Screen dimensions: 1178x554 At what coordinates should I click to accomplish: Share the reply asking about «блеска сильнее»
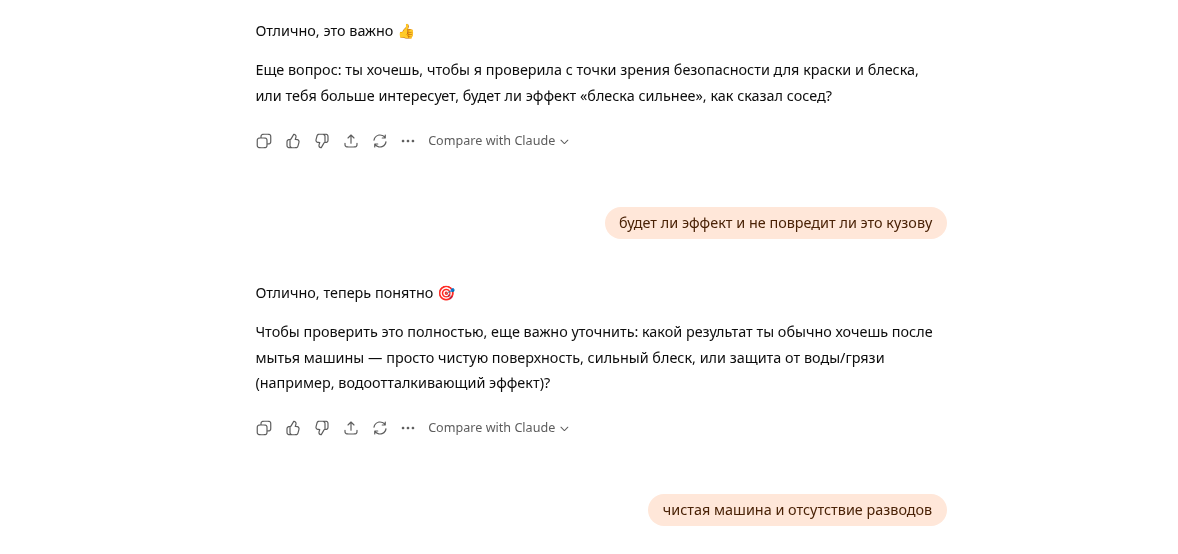tap(351, 141)
